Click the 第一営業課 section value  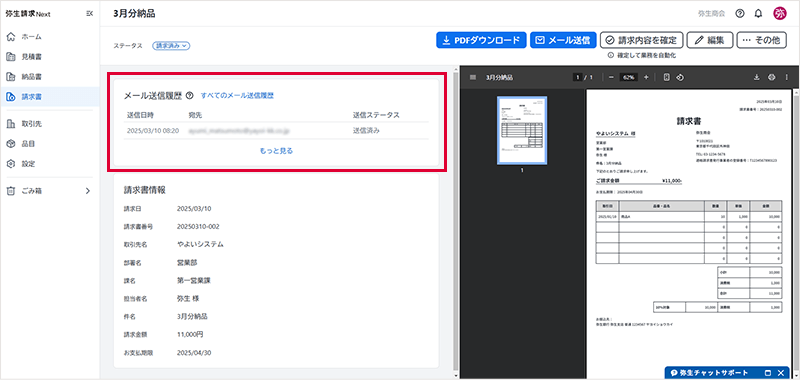[x=193, y=281]
